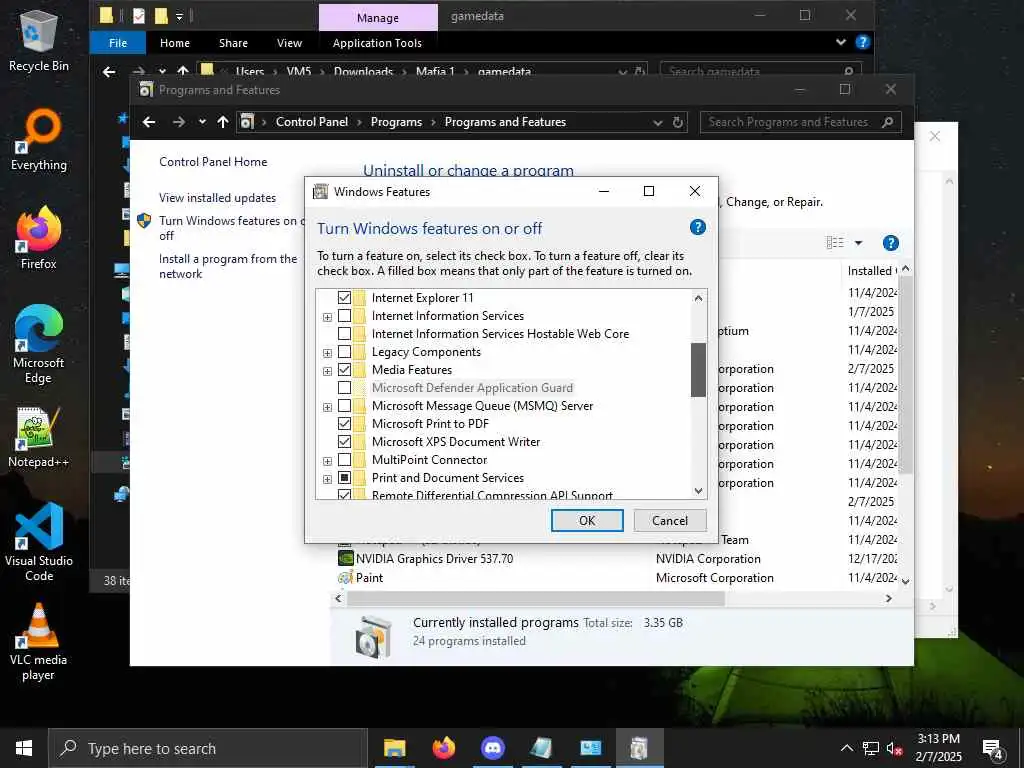The image size is (1024, 768).
Task: Click programs list horizontal scrollbar thumb
Action: [x=536, y=598]
